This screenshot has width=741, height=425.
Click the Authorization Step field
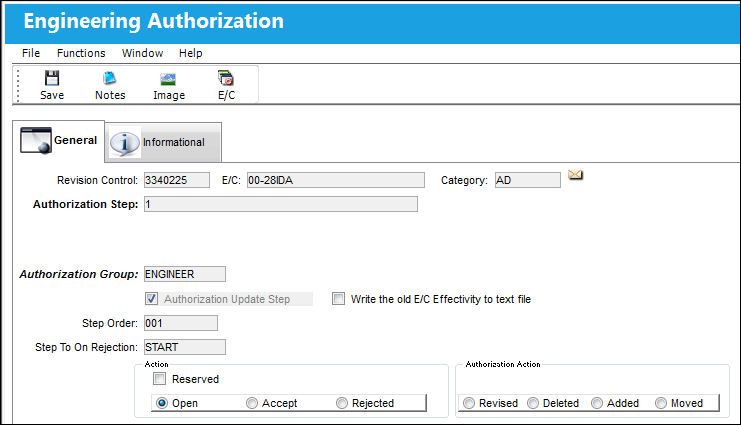click(281, 204)
